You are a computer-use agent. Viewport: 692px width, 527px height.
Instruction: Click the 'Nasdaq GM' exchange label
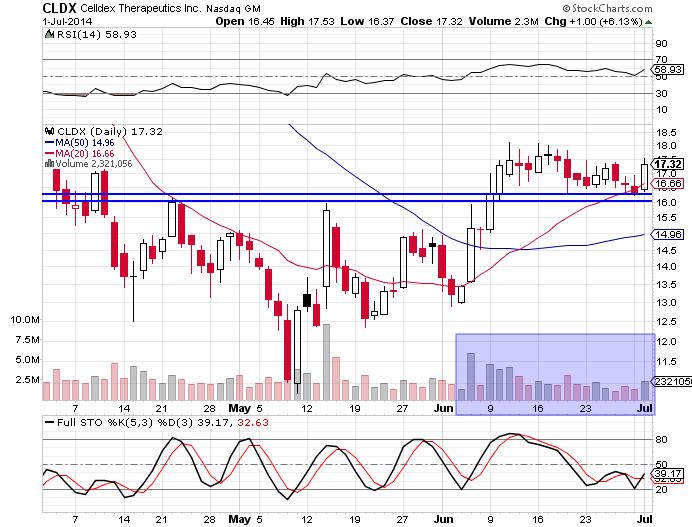(233, 8)
